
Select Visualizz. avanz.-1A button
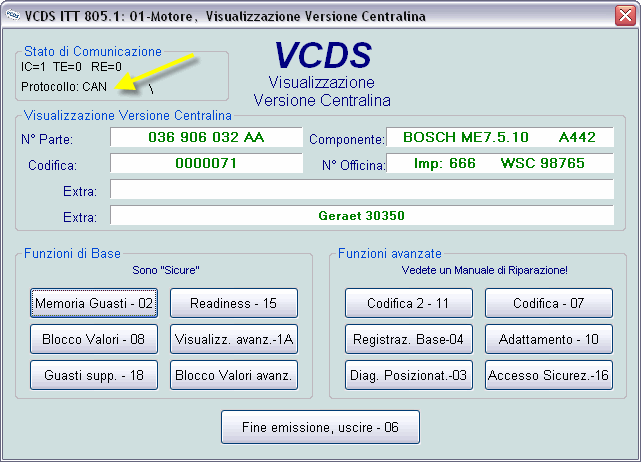coord(234,339)
